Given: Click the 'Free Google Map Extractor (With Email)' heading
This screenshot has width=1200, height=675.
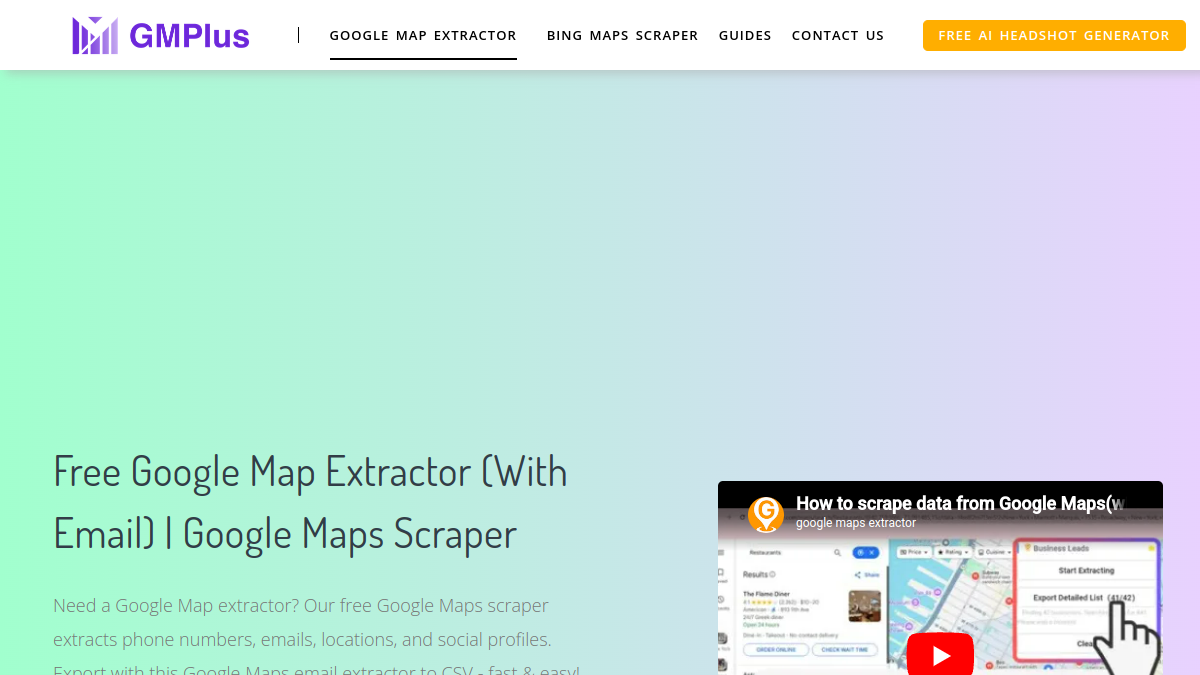Looking at the screenshot, I should pos(310,502).
